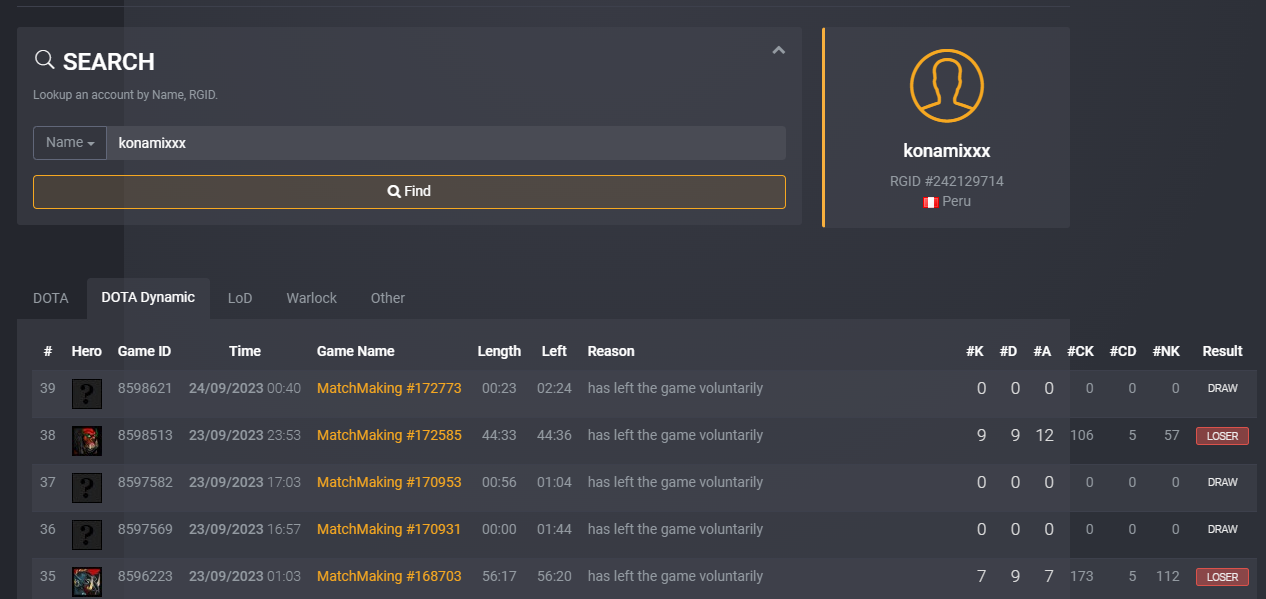Click the LOSER badge in row 35

[x=1222, y=577]
